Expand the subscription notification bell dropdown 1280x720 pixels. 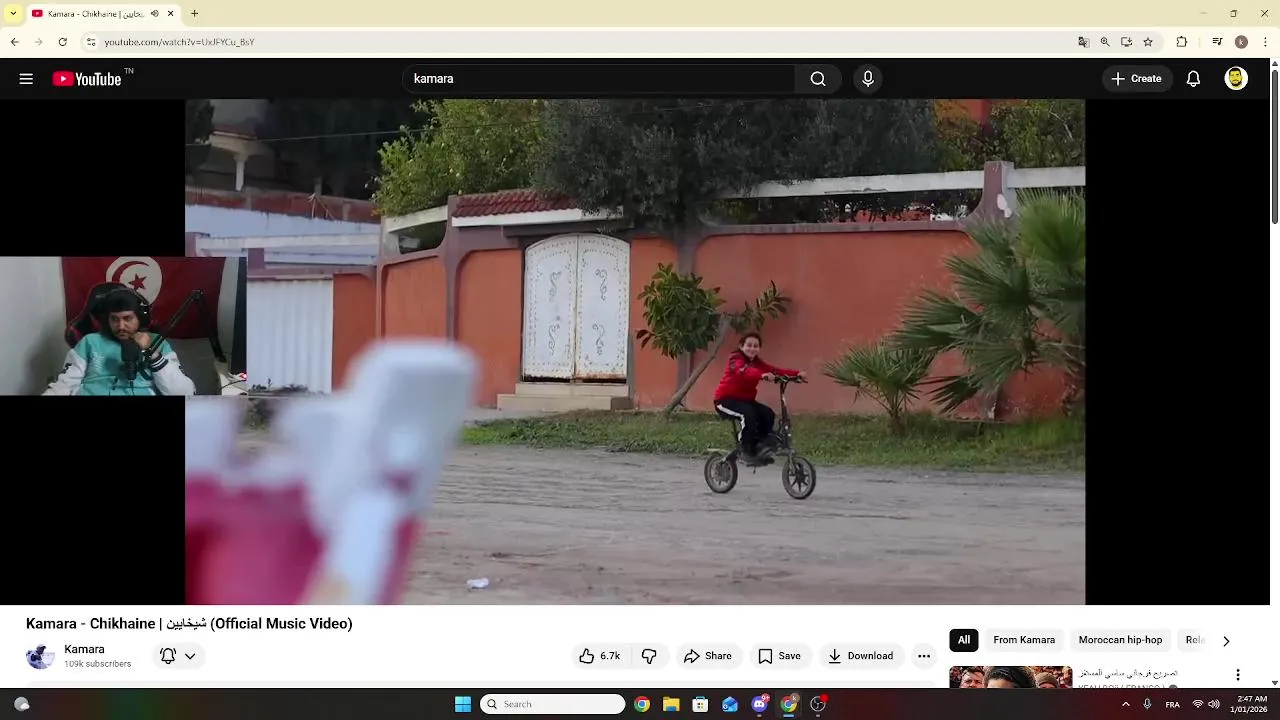(178, 656)
